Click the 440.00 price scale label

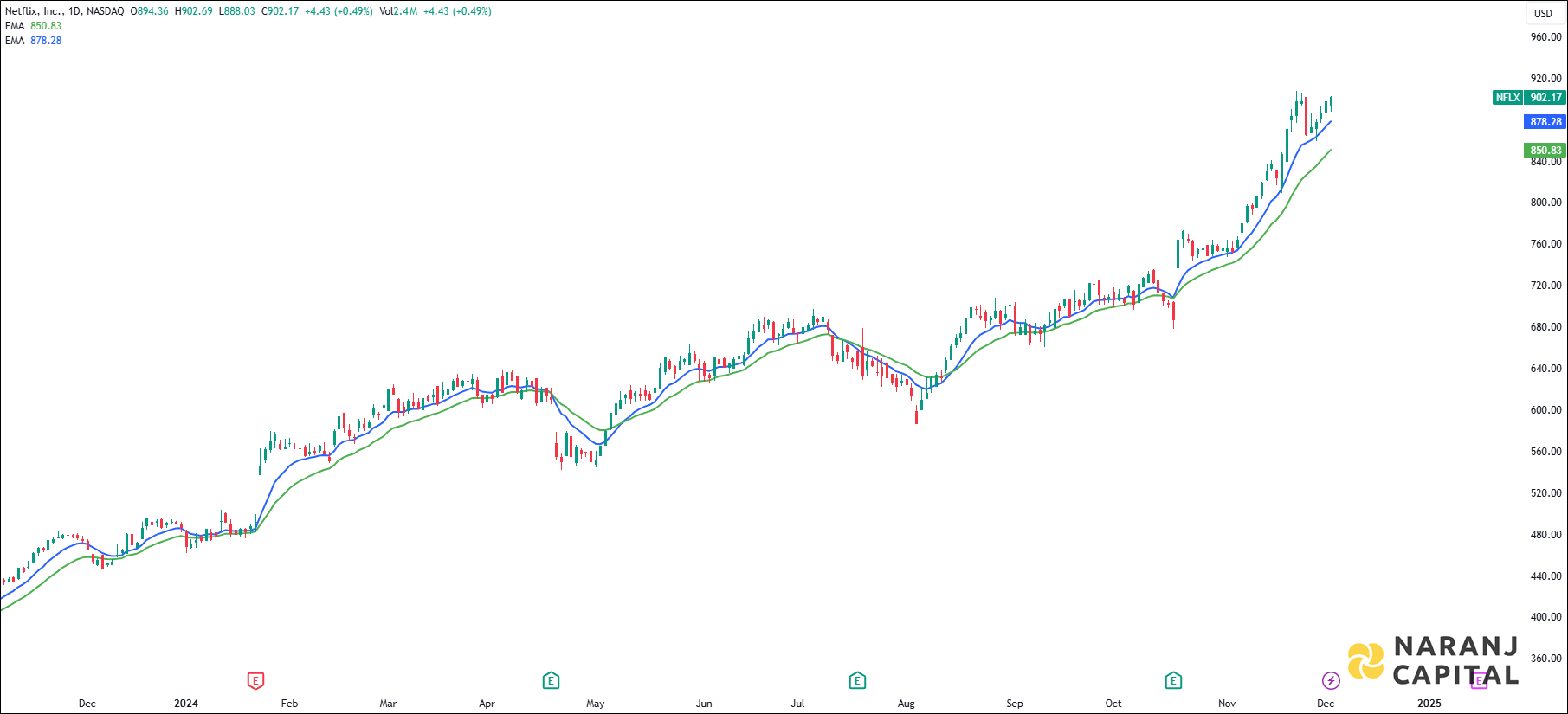pyautogui.click(x=1545, y=576)
